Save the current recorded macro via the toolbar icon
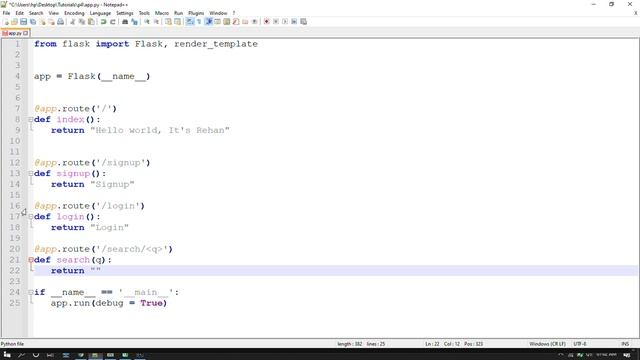640x360 pixels. [303, 22]
